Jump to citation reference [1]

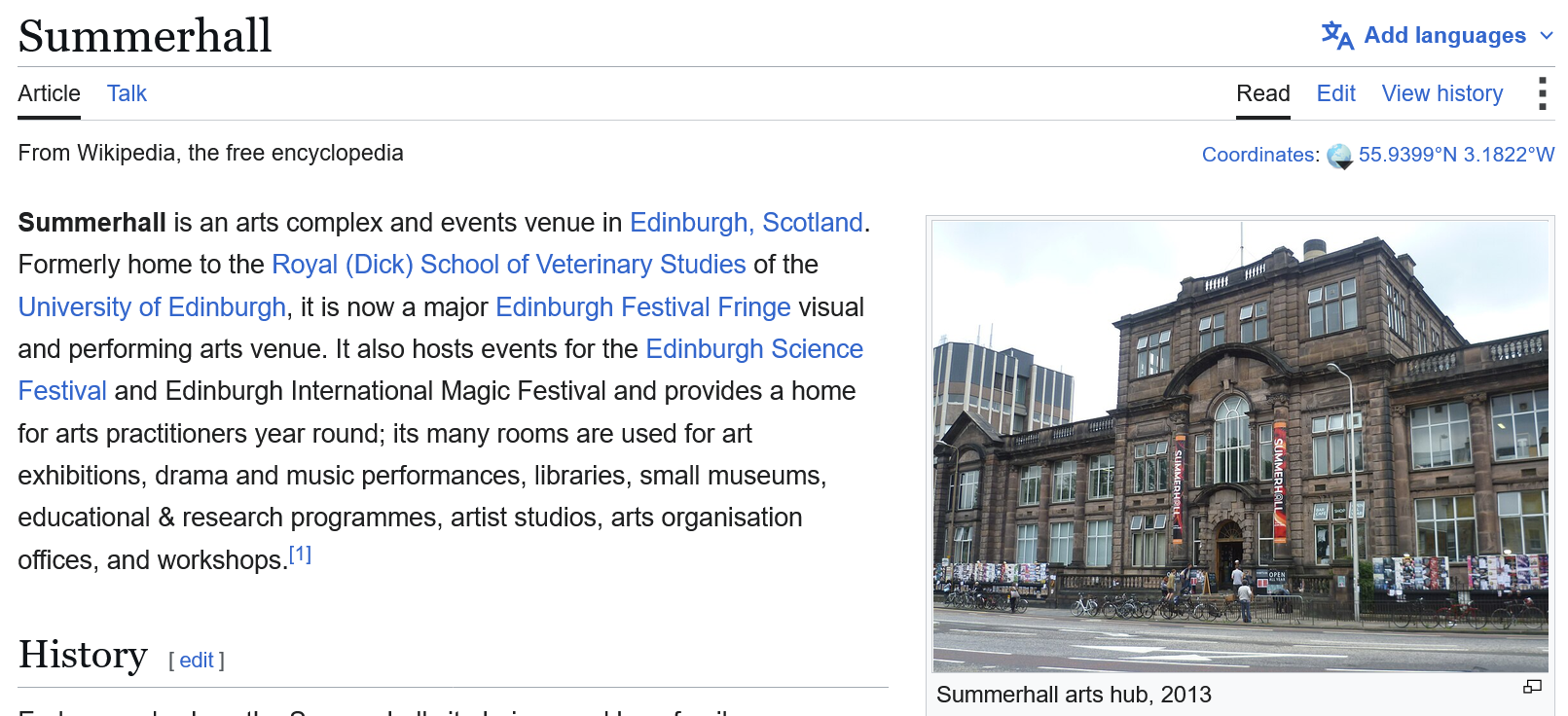click(x=300, y=555)
